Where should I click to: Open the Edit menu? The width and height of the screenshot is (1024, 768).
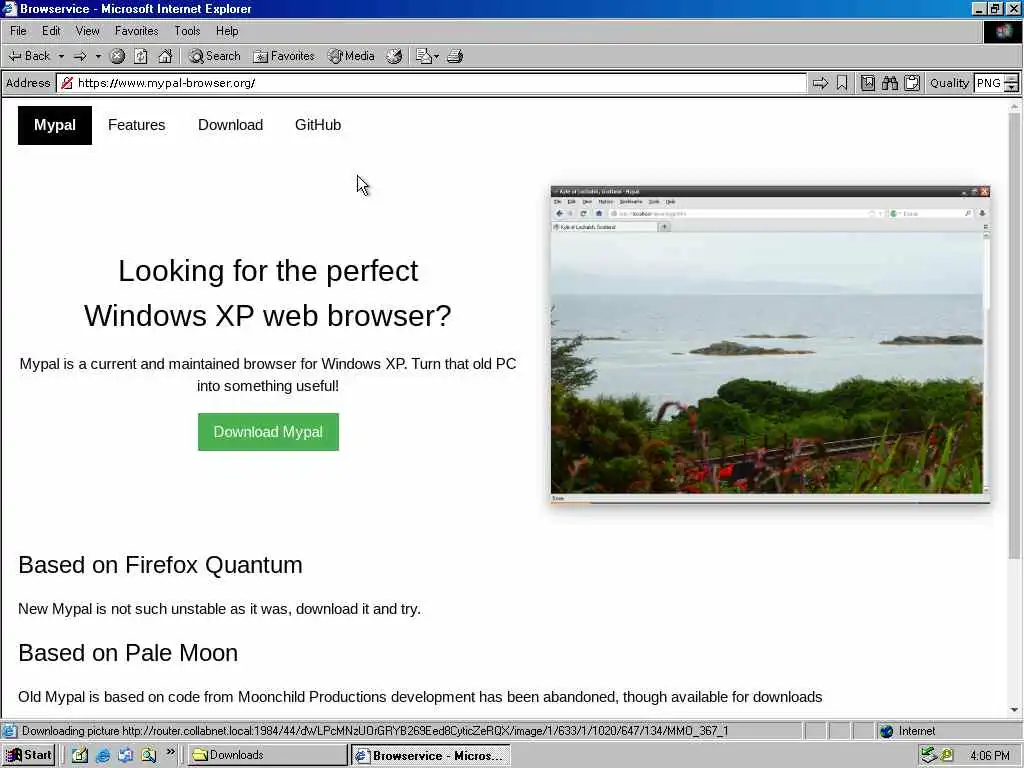51,31
